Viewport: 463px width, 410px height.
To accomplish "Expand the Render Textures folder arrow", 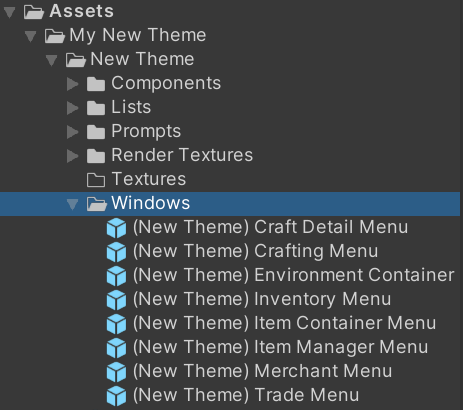I will (x=72, y=156).
